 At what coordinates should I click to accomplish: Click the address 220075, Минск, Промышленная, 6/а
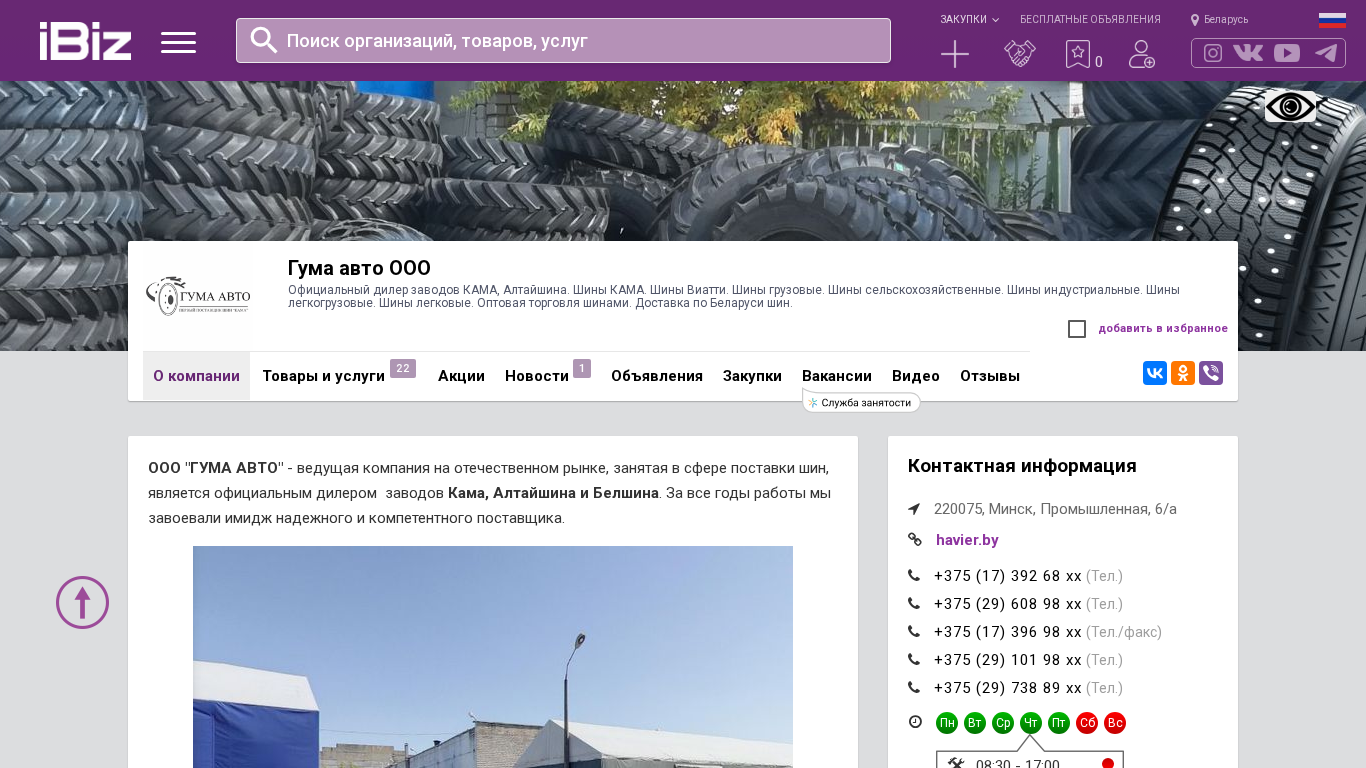pyautogui.click(x=1055, y=509)
